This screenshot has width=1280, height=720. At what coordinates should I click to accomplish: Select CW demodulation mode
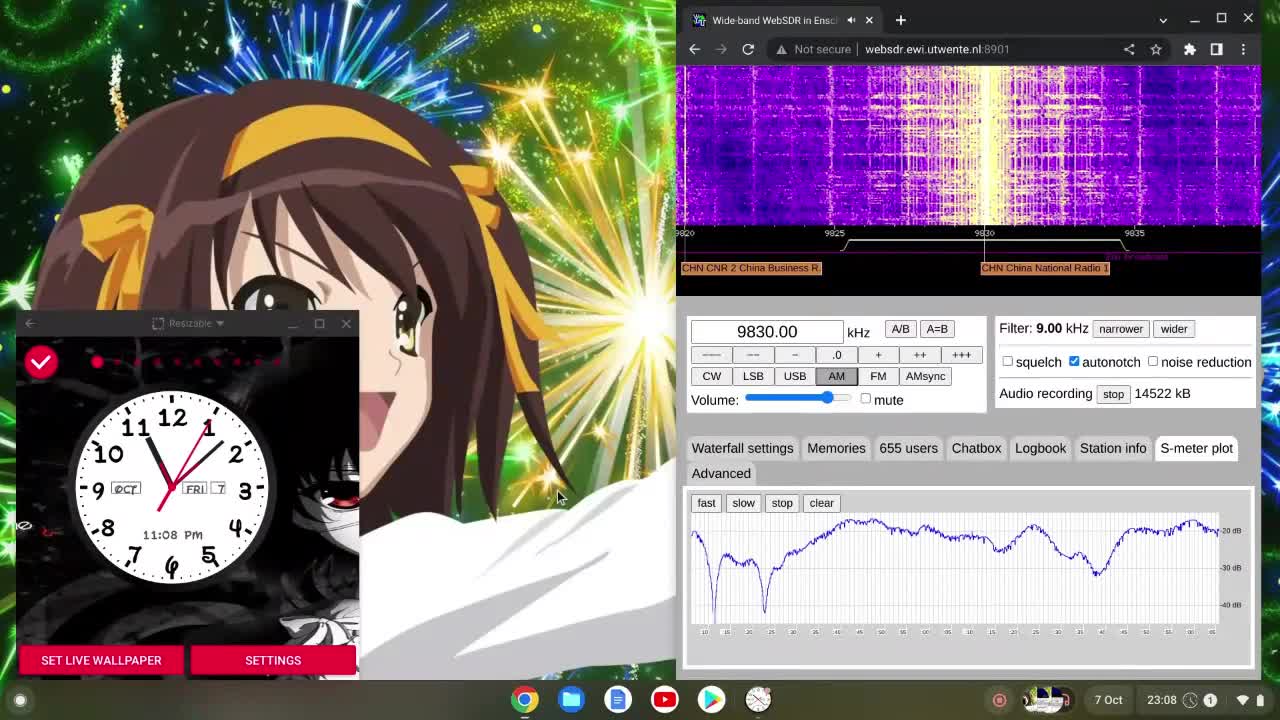coord(711,376)
